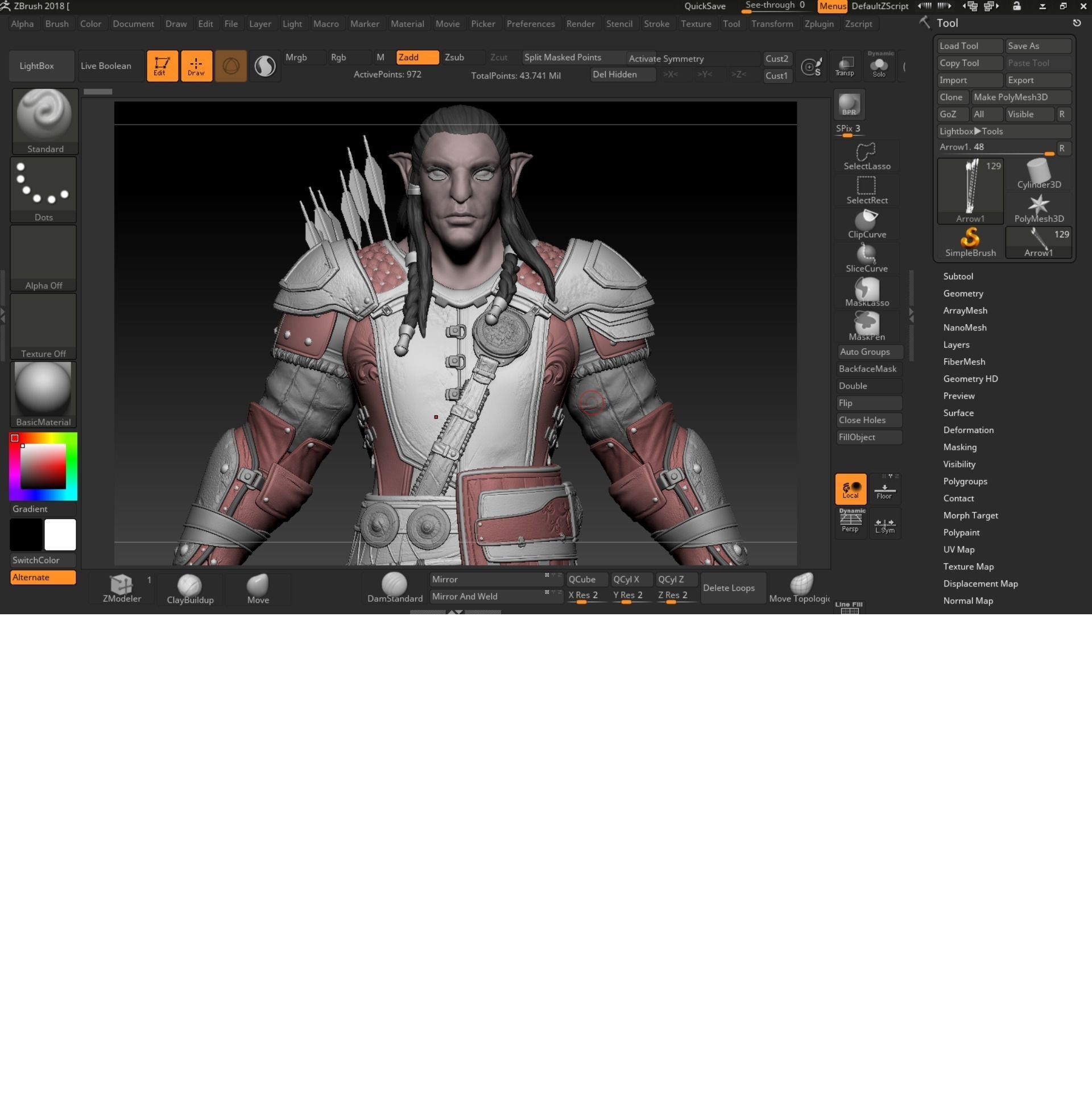The image size is (1092, 1100).
Task: Activate the SelectLasso tool
Action: 866,155
